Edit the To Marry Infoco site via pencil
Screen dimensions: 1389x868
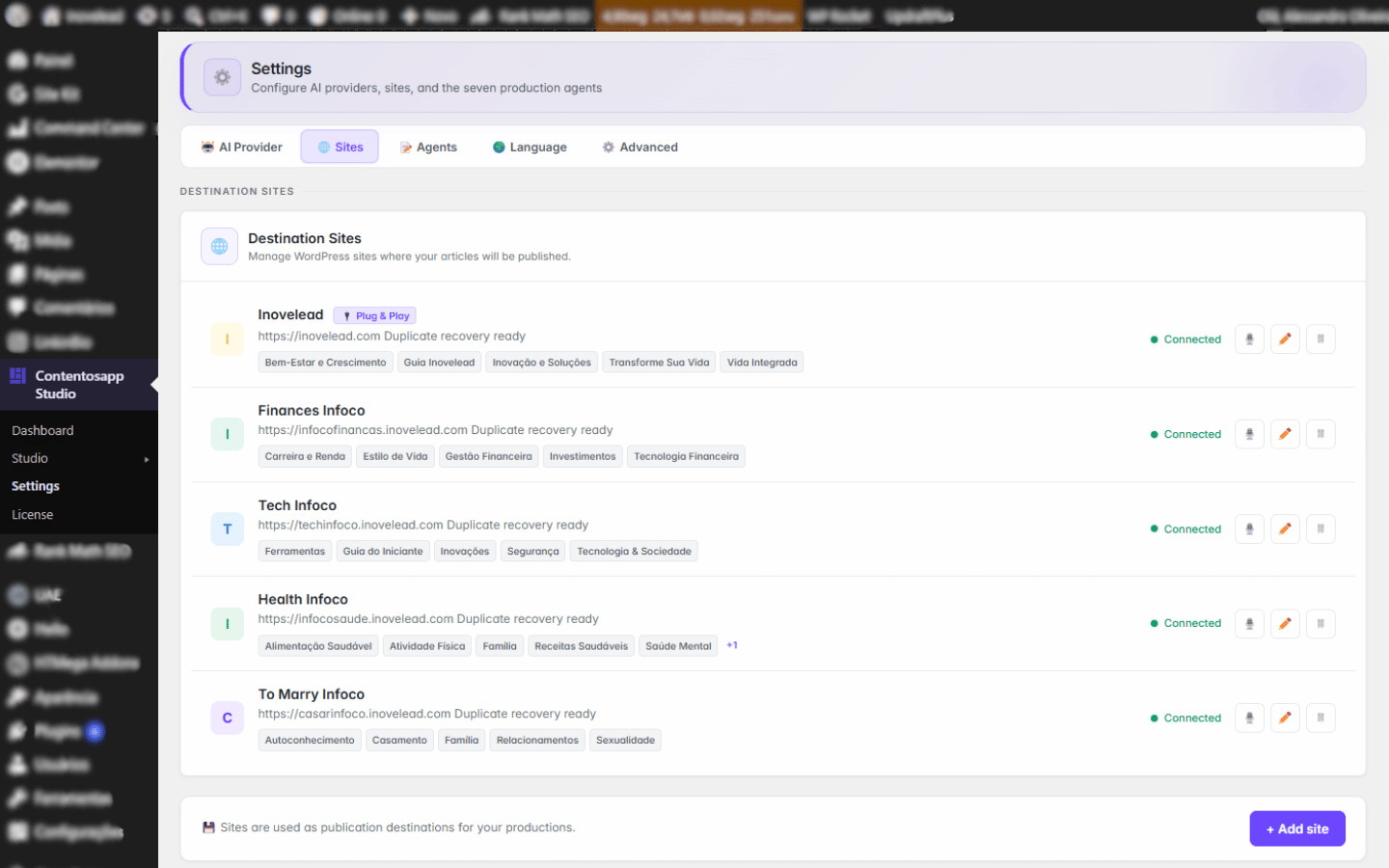pyautogui.click(x=1285, y=718)
